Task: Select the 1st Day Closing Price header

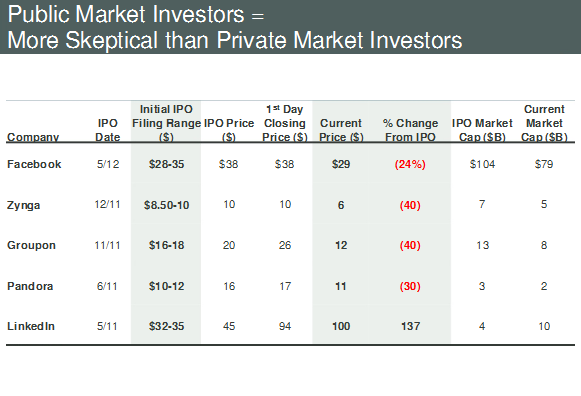Action: coord(285,123)
